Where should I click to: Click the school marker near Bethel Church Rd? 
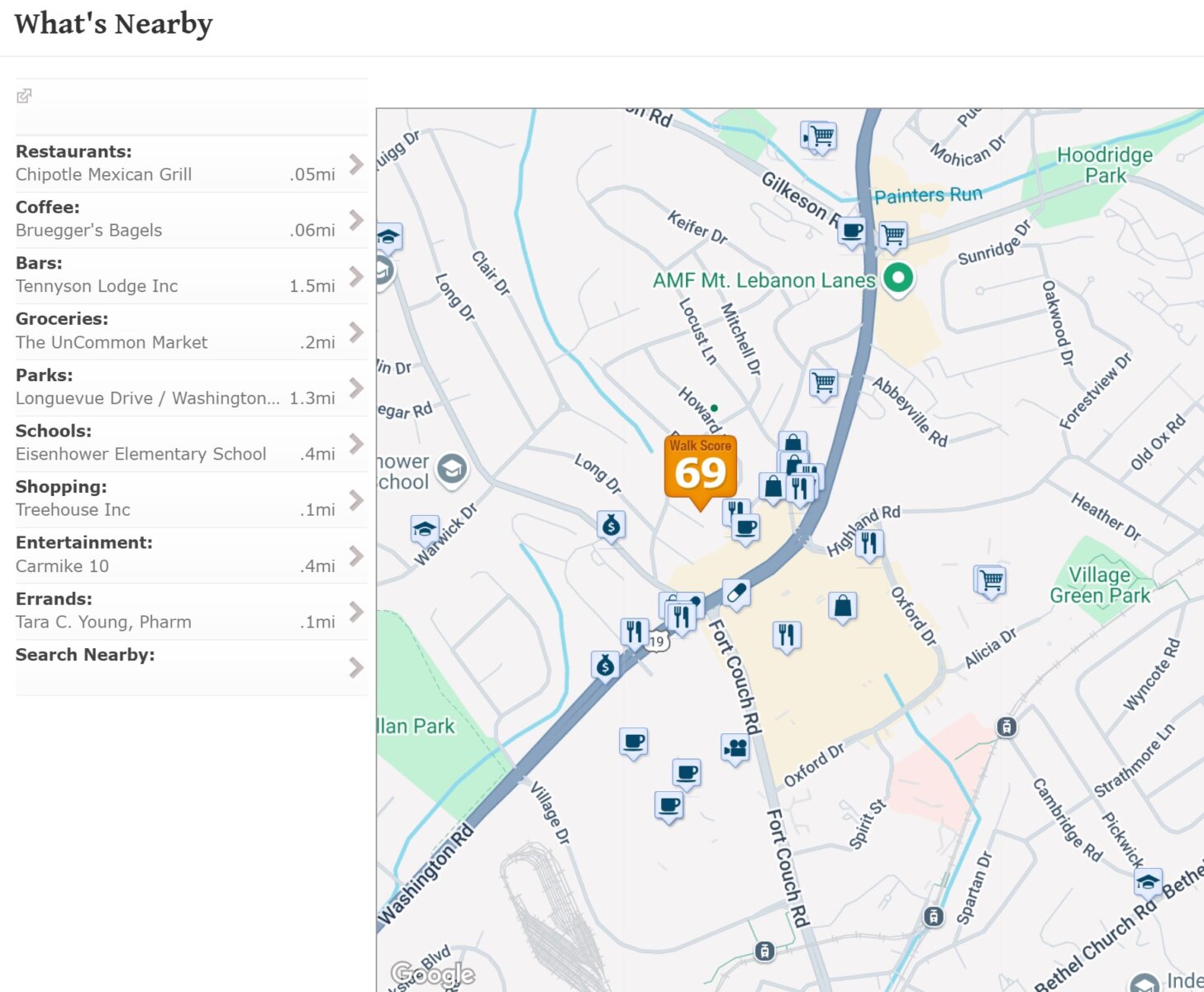(x=1148, y=885)
